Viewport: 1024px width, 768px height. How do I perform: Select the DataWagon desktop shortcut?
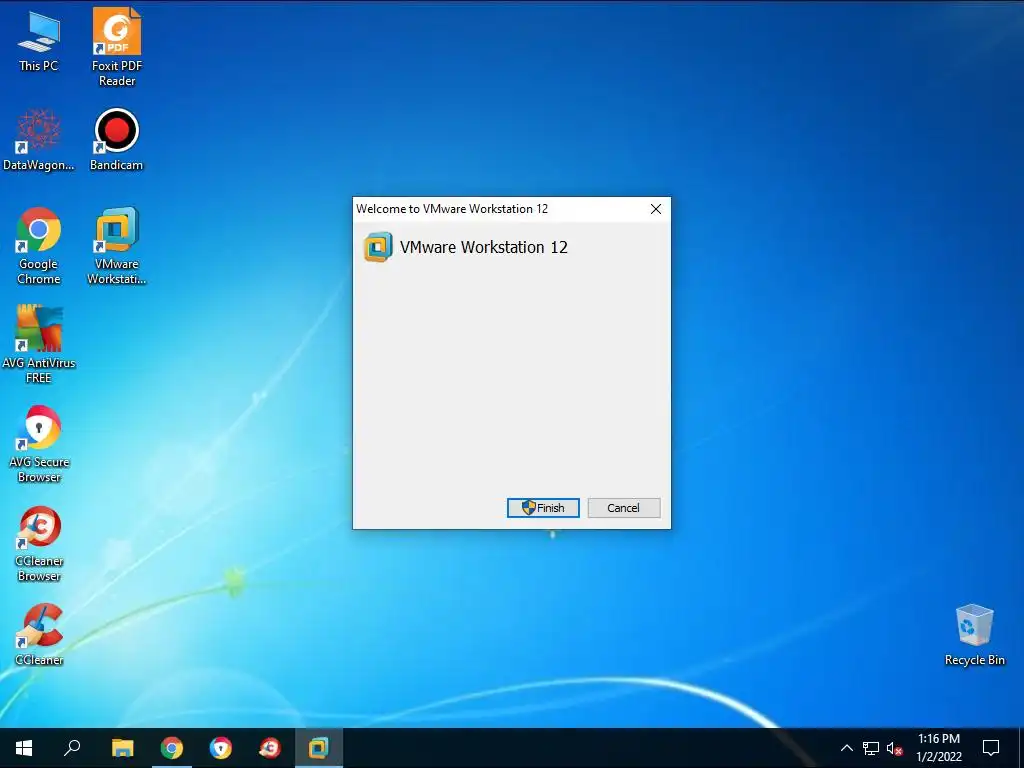(39, 140)
